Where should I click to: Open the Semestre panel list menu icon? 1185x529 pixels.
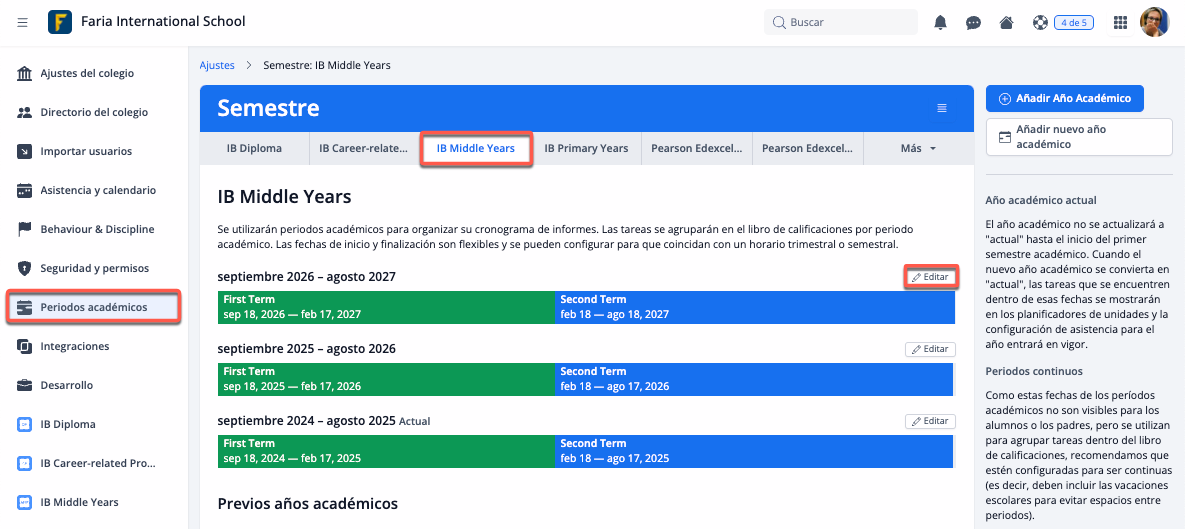point(941,108)
